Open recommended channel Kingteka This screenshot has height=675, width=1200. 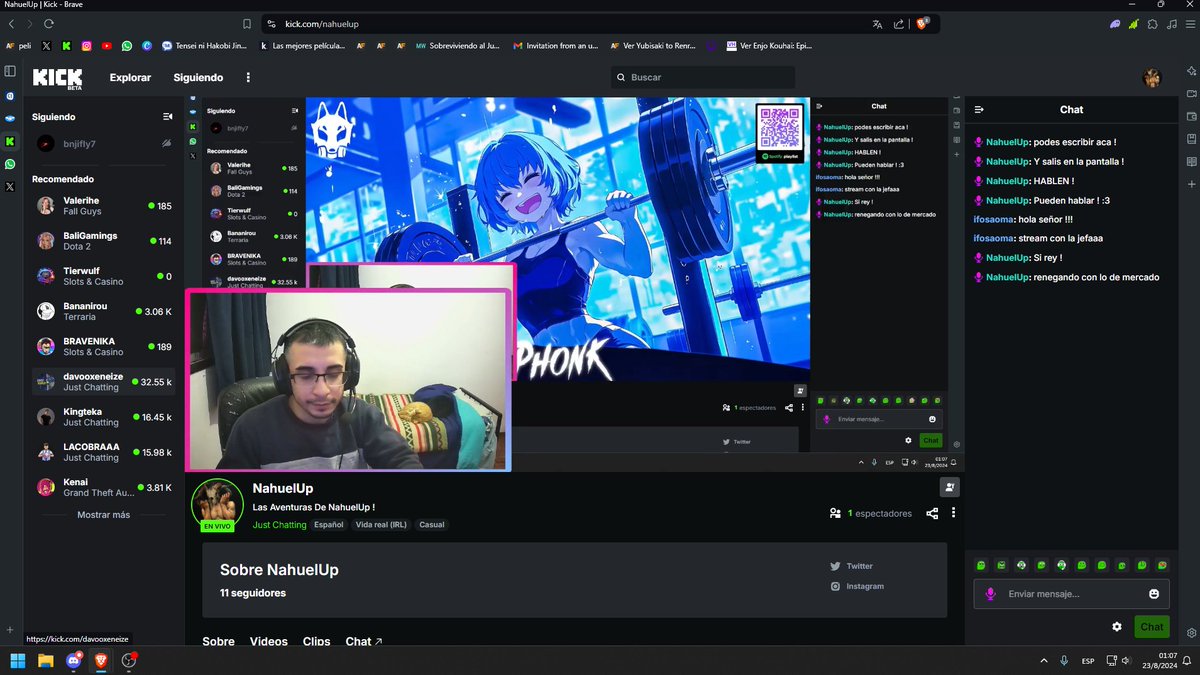tap(104, 417)
